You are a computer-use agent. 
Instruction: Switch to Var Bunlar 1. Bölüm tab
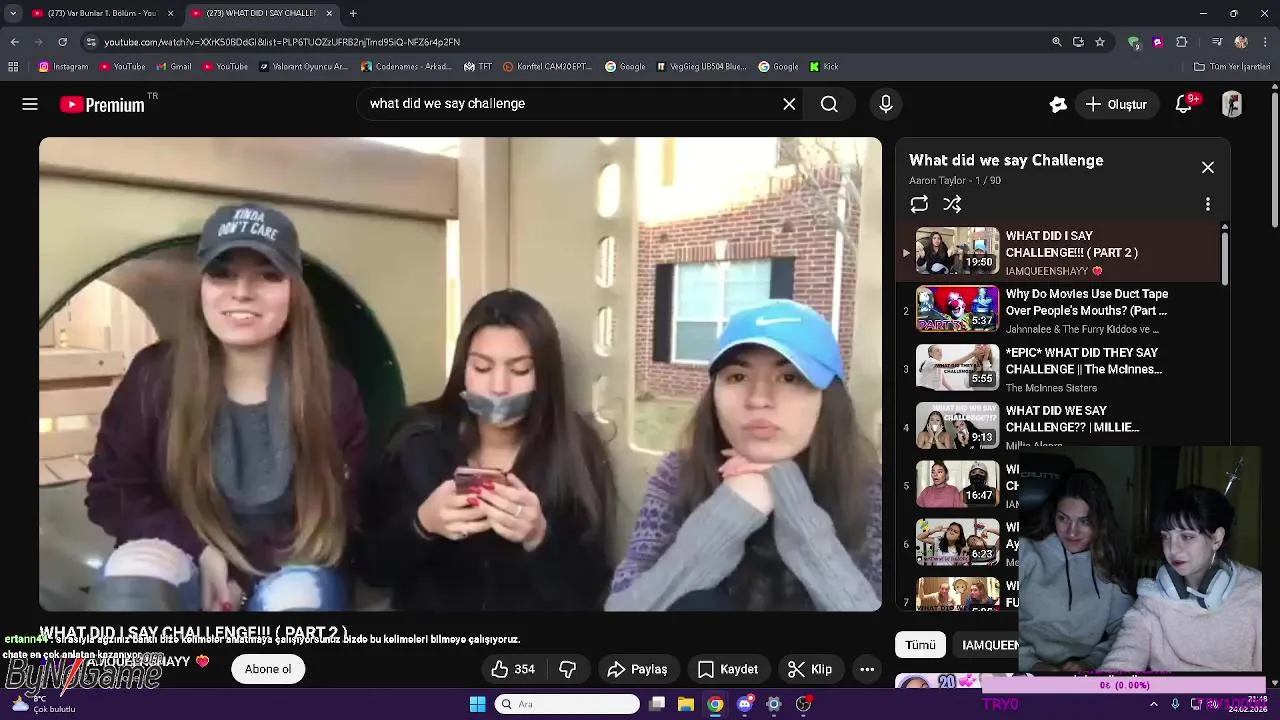[x=101, y=13]
